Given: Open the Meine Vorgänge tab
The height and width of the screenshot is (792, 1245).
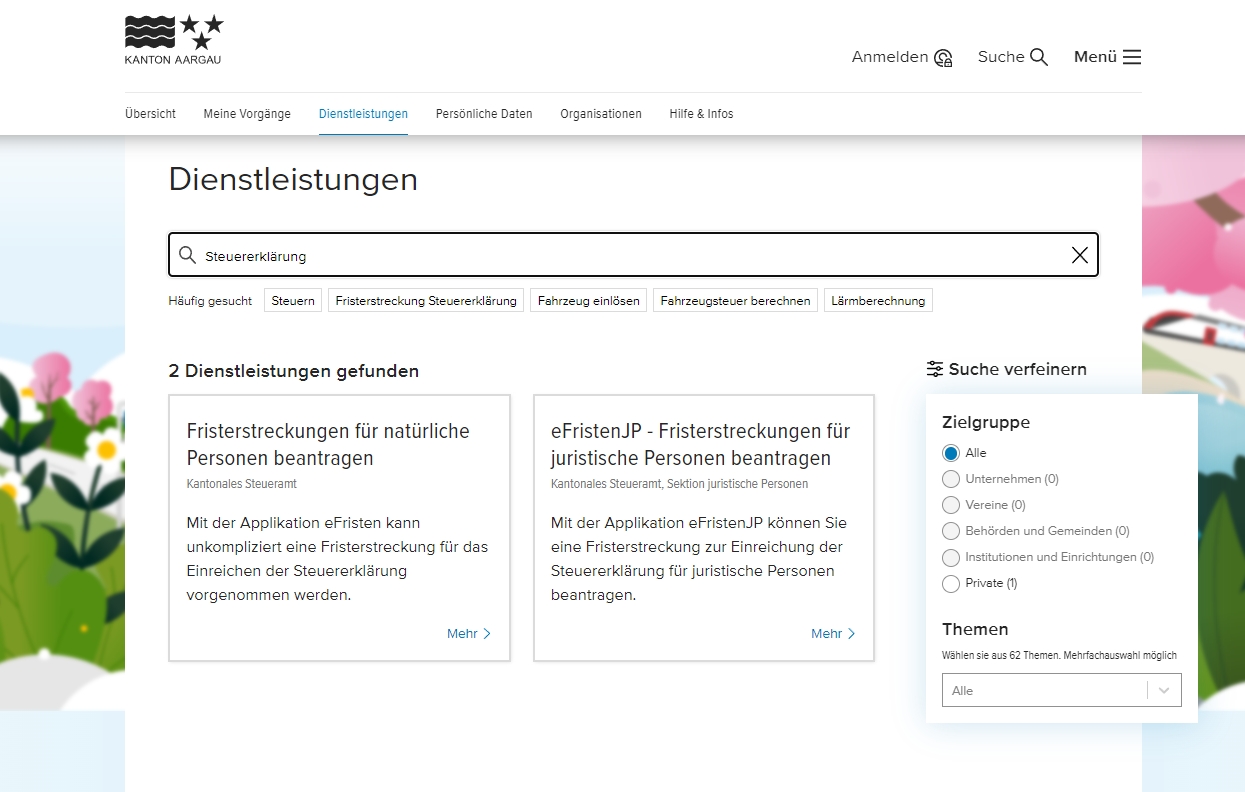Looking at the screenshot, I should 247,114.
